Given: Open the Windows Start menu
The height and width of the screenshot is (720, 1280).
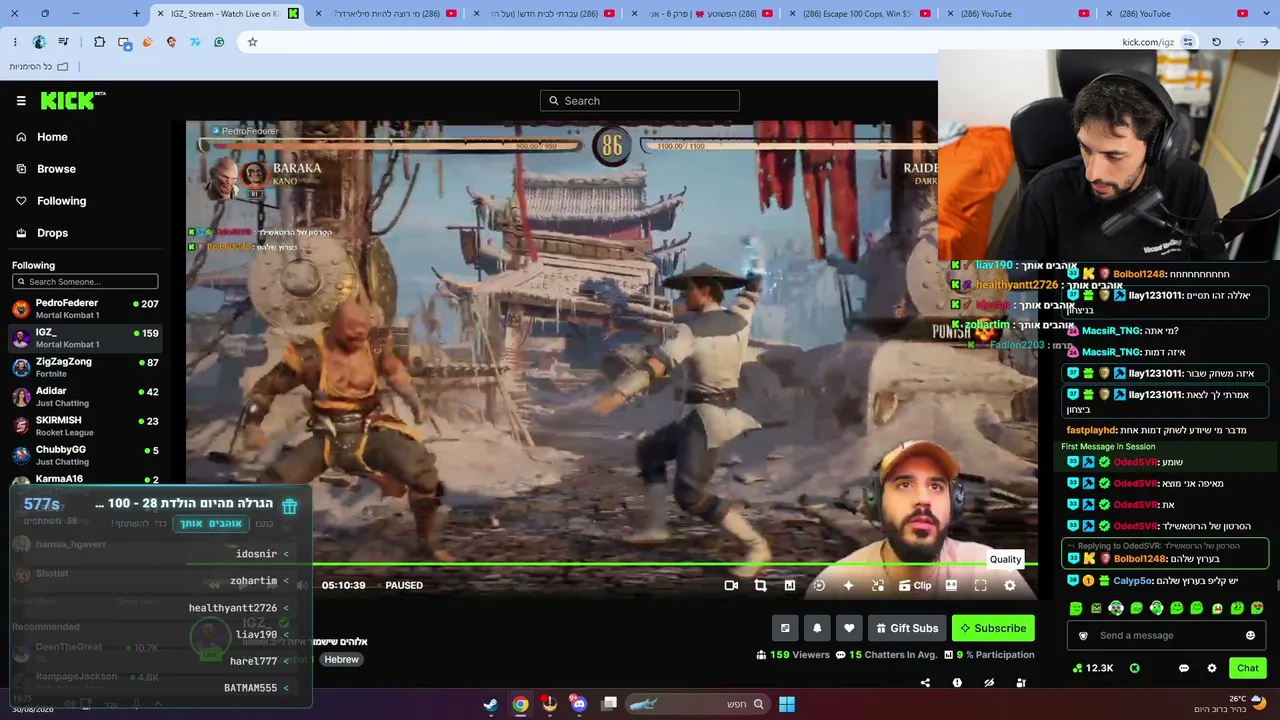Looking at the screenshot, I should click(x=787, y=704).
